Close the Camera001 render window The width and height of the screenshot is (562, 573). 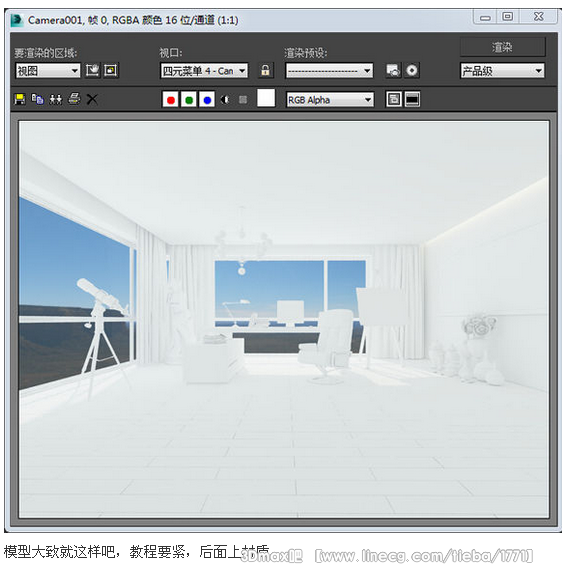[539, 17]
